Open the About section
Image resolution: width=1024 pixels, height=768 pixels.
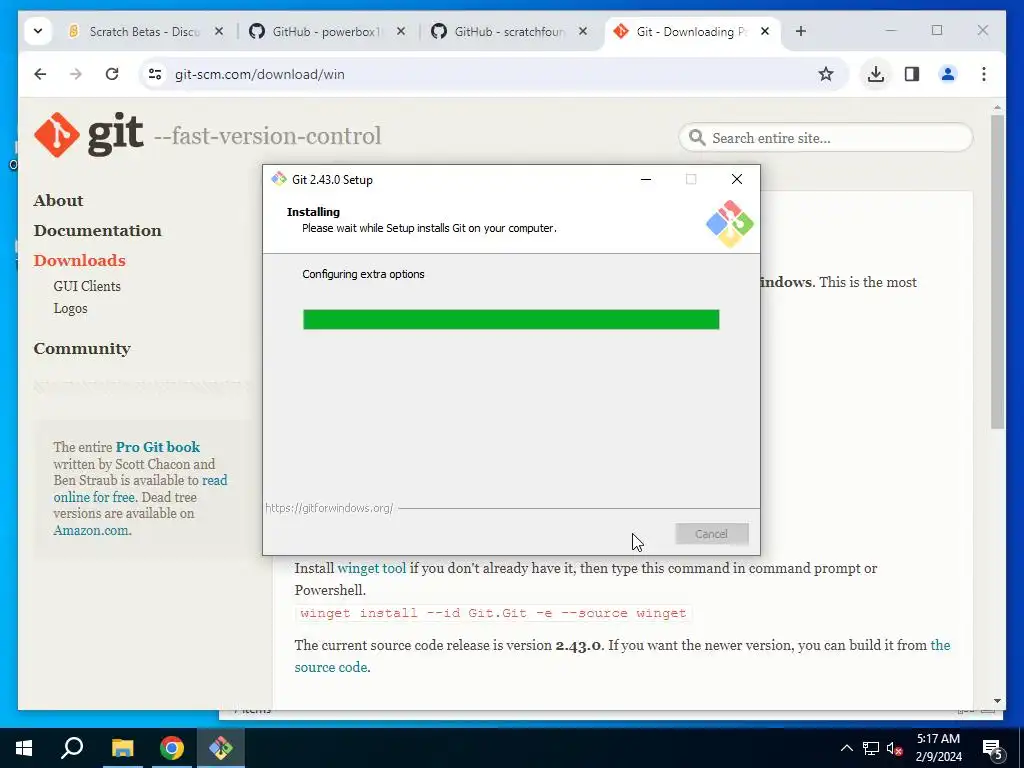[59, 200]
